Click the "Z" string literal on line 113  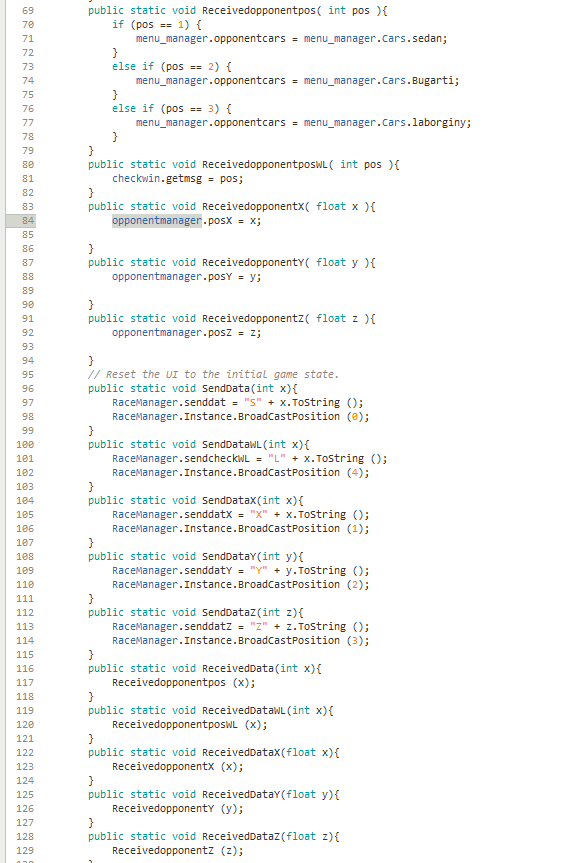pyautogui.click(x=259, y=627)
